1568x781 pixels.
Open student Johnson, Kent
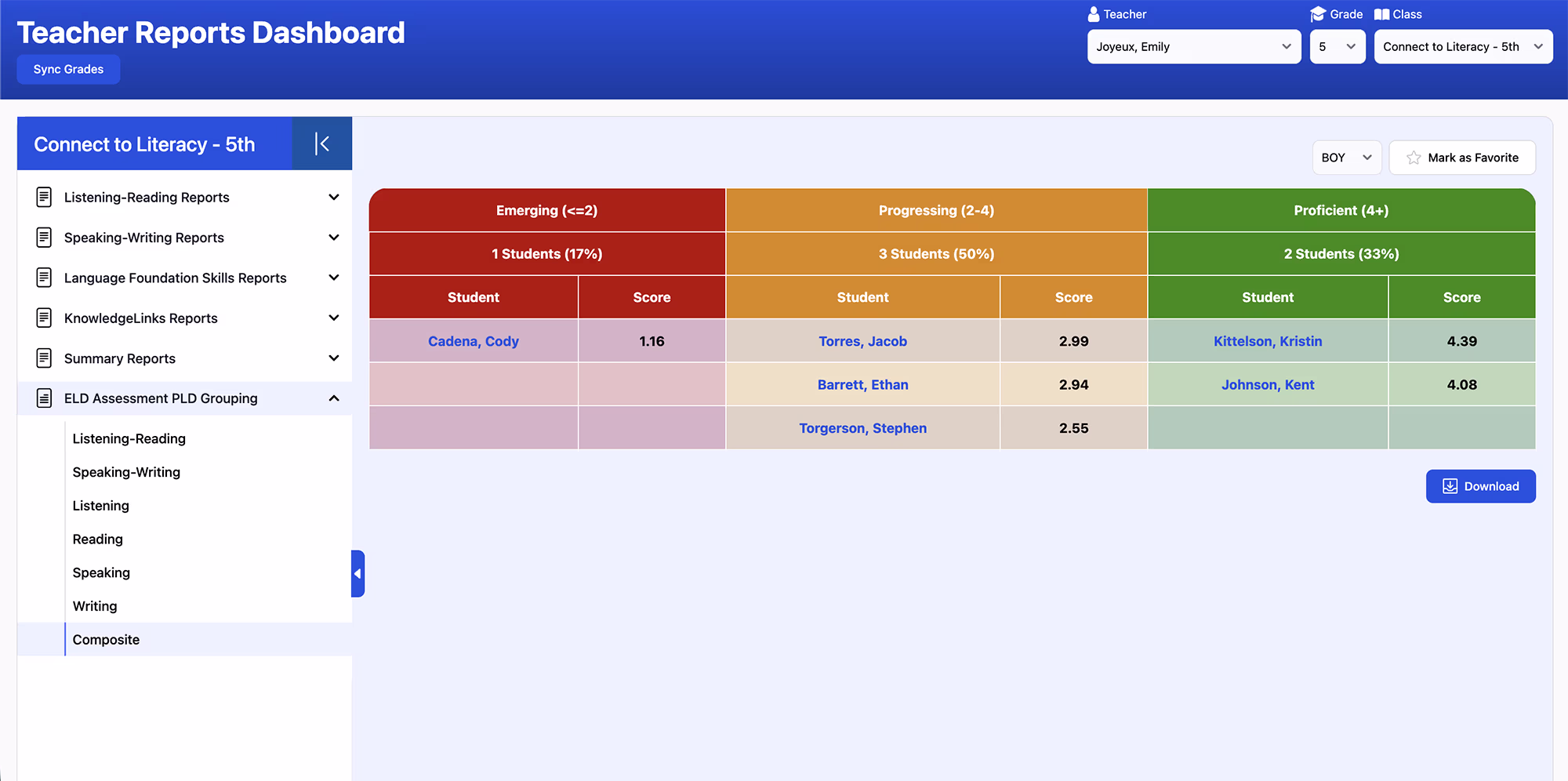pyautogui.click(x=1268, y=385)
